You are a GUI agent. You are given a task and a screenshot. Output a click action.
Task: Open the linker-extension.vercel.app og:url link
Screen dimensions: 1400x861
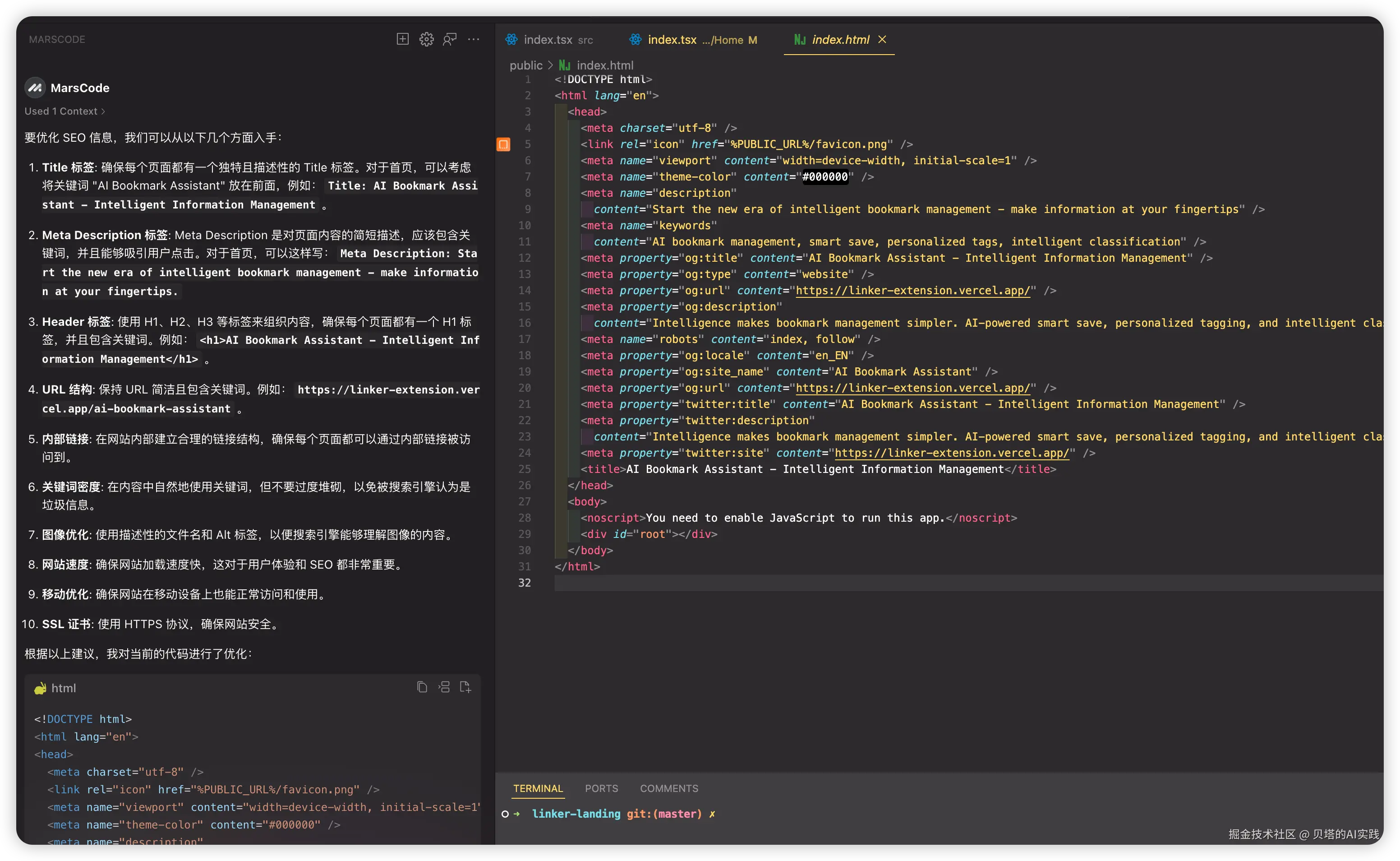913,291
